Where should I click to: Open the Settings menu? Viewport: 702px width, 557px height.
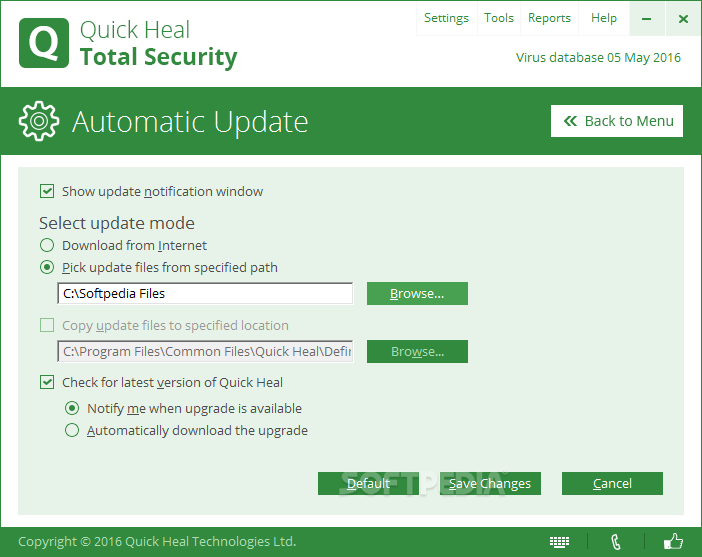[446, 18]
